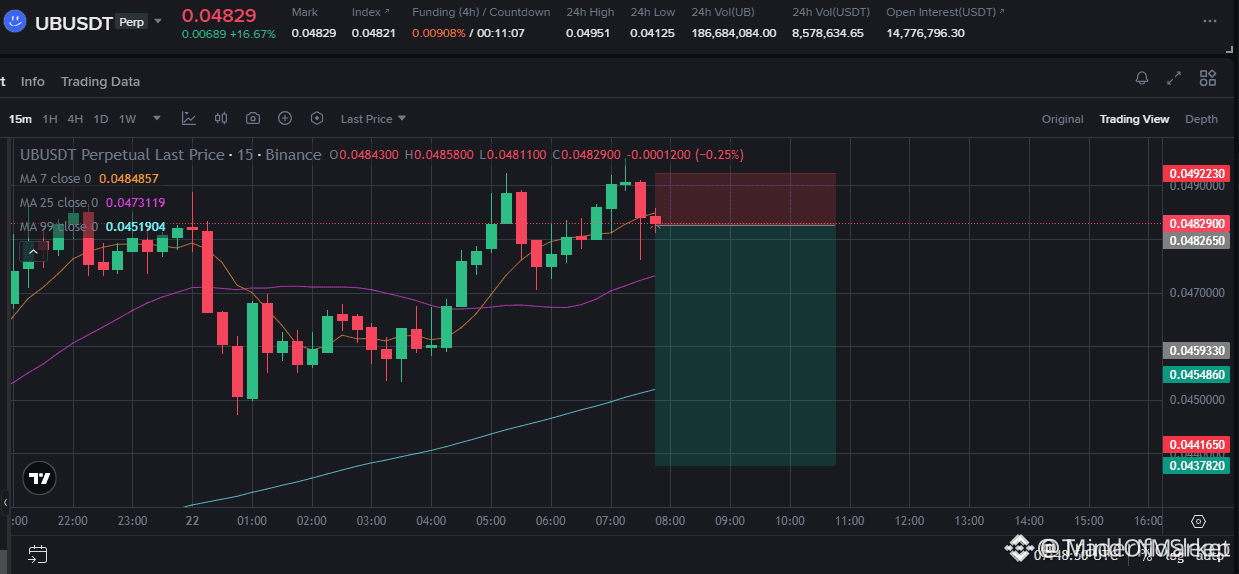The image size is (1239, 574).
Task: Switch to the 4H timeframe
Action: coord(75,119)
